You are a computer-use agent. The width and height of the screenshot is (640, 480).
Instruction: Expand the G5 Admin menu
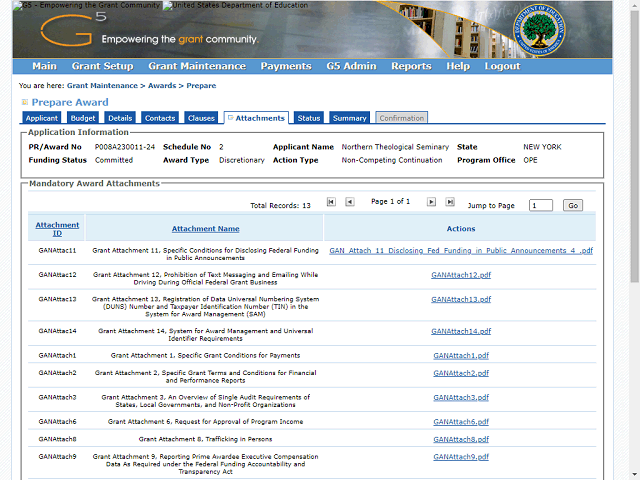click(x=351, y=66)
